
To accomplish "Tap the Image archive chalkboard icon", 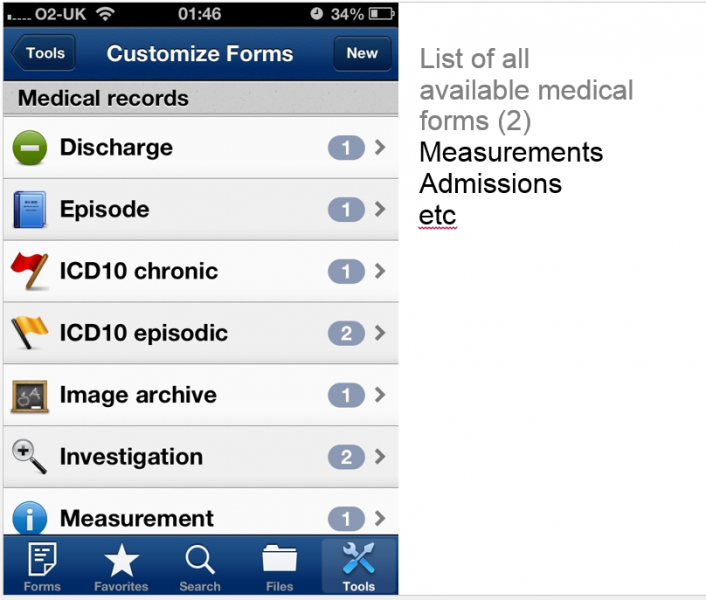I will point(30,395).
